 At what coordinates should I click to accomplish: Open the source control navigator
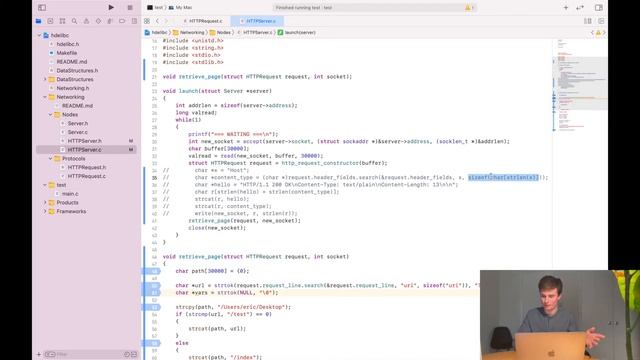click(50, 21)
